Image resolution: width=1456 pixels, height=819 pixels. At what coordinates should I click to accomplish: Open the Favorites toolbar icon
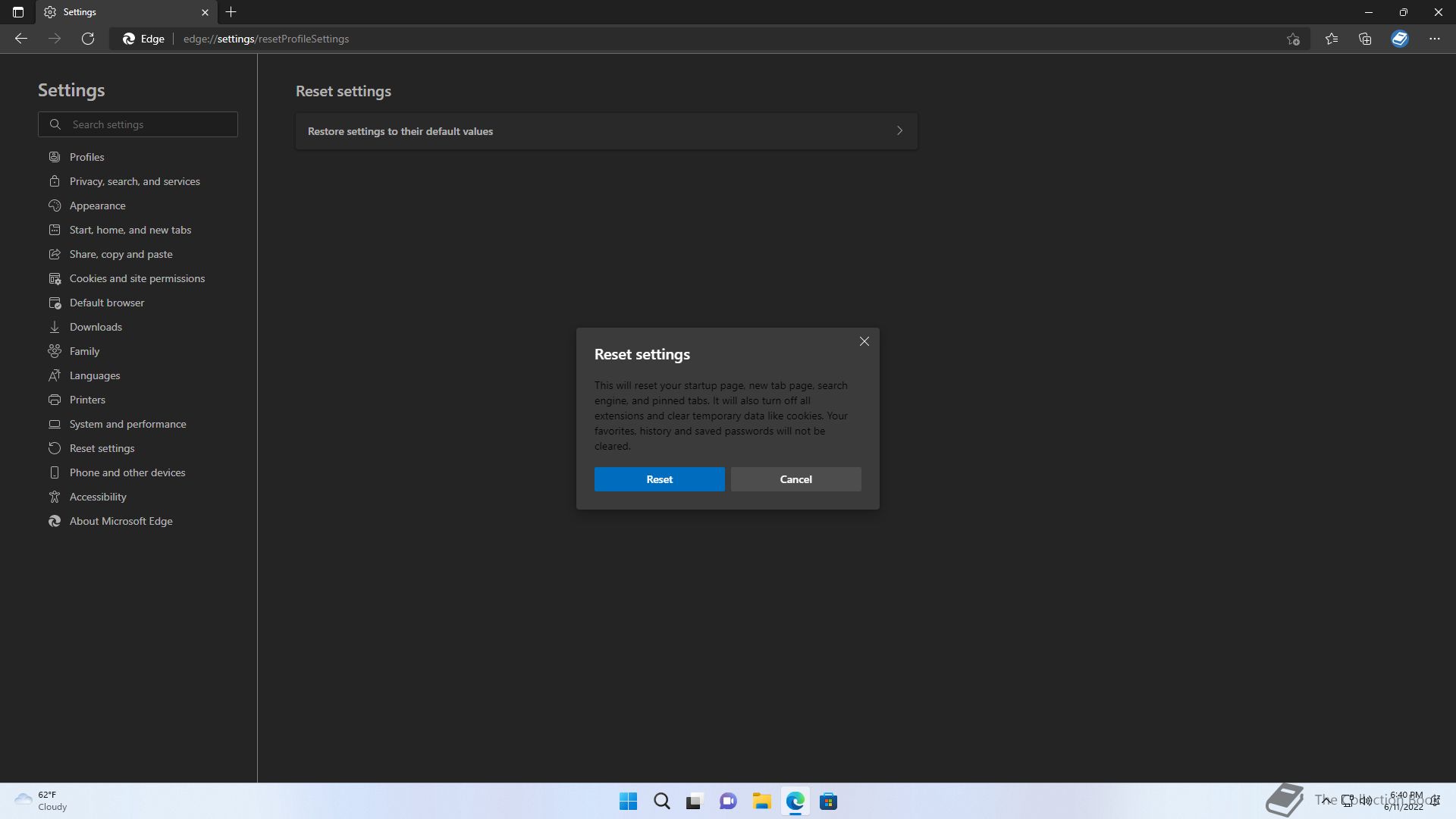[x=1331, y=39]
